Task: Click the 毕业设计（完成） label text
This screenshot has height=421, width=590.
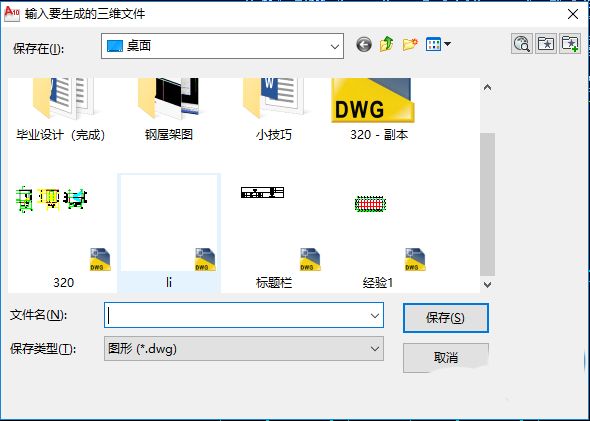Action: [x=61, y=135]
